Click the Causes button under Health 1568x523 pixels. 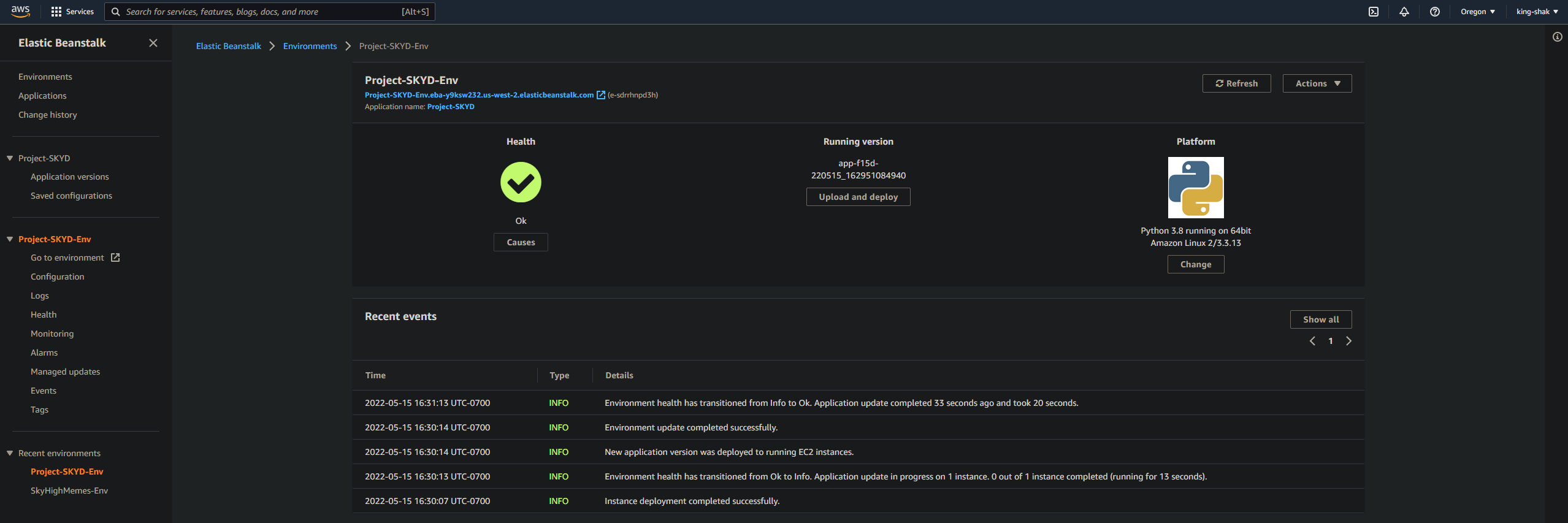click(521, 242)
